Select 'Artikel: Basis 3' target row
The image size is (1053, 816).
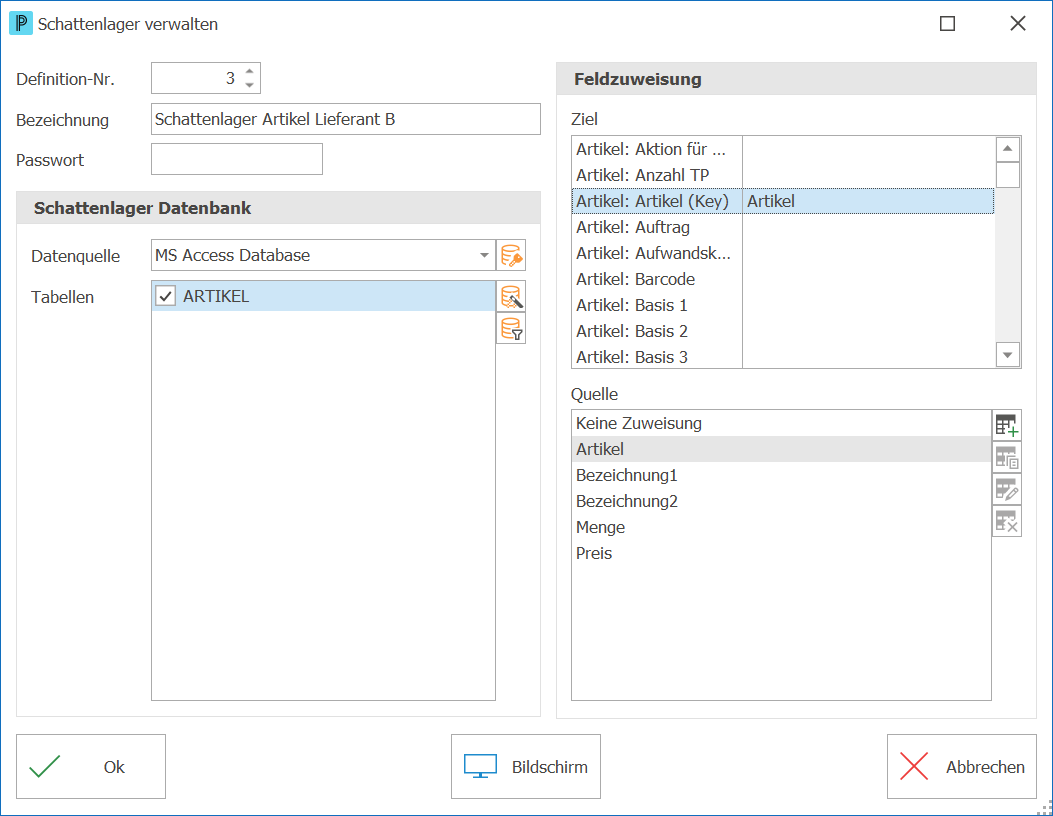point(783,357)
